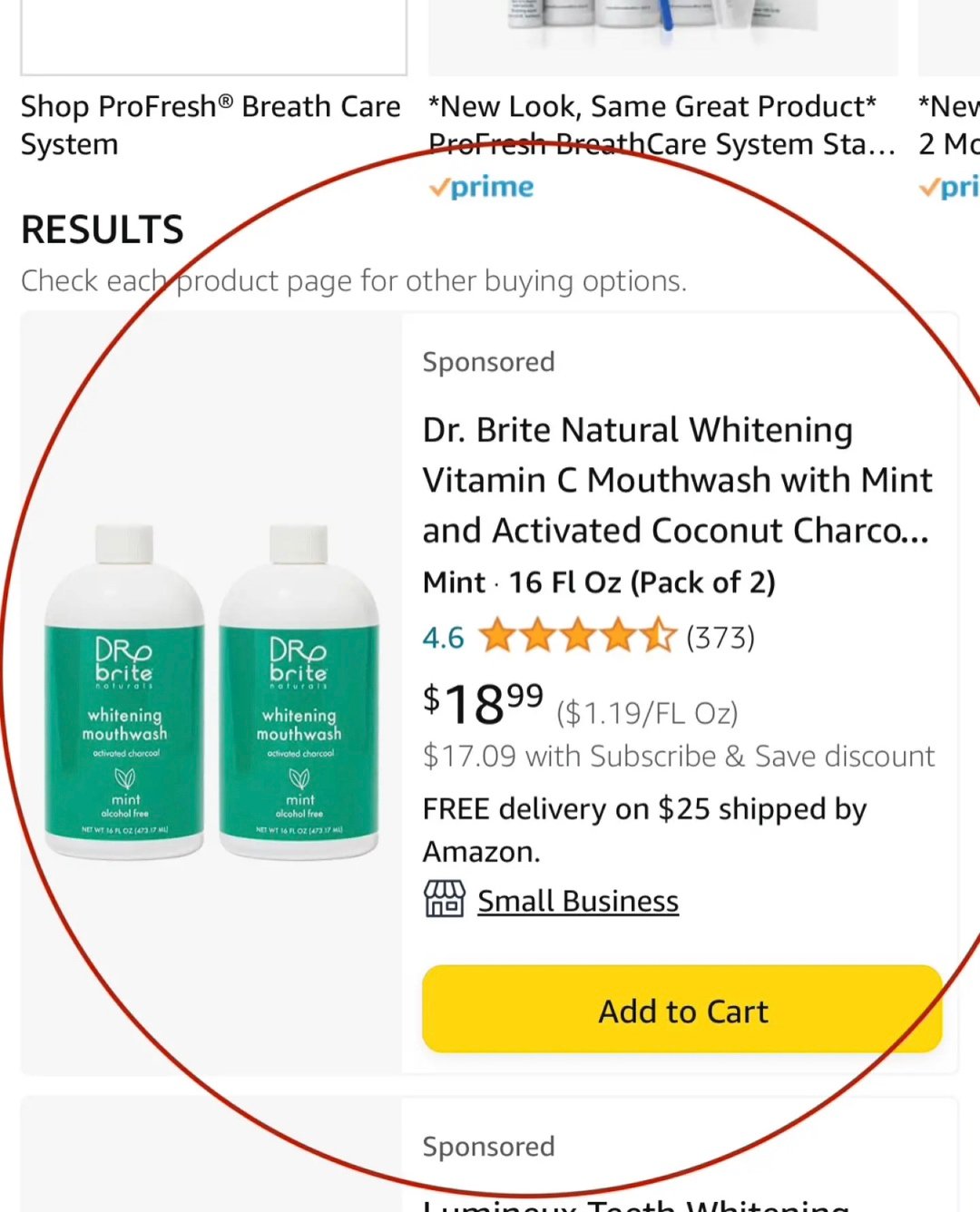Image resolution: width=980 pixels, height=1212 pixels.
Task: View the Dr. Brite mouthwash bottles image
Action: (211, 692)
